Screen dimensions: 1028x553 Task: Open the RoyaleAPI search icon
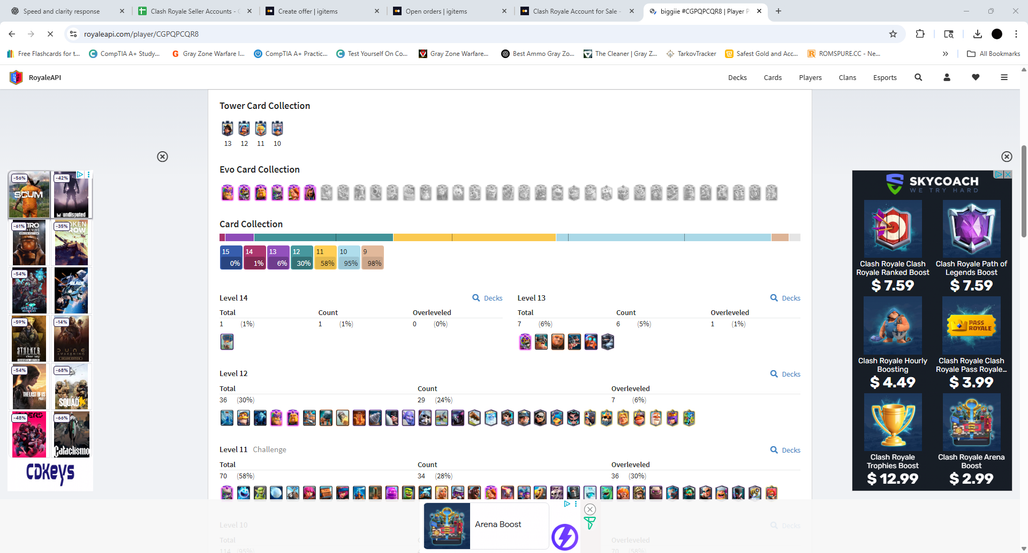pyautogui.click(x=918, y=77)
